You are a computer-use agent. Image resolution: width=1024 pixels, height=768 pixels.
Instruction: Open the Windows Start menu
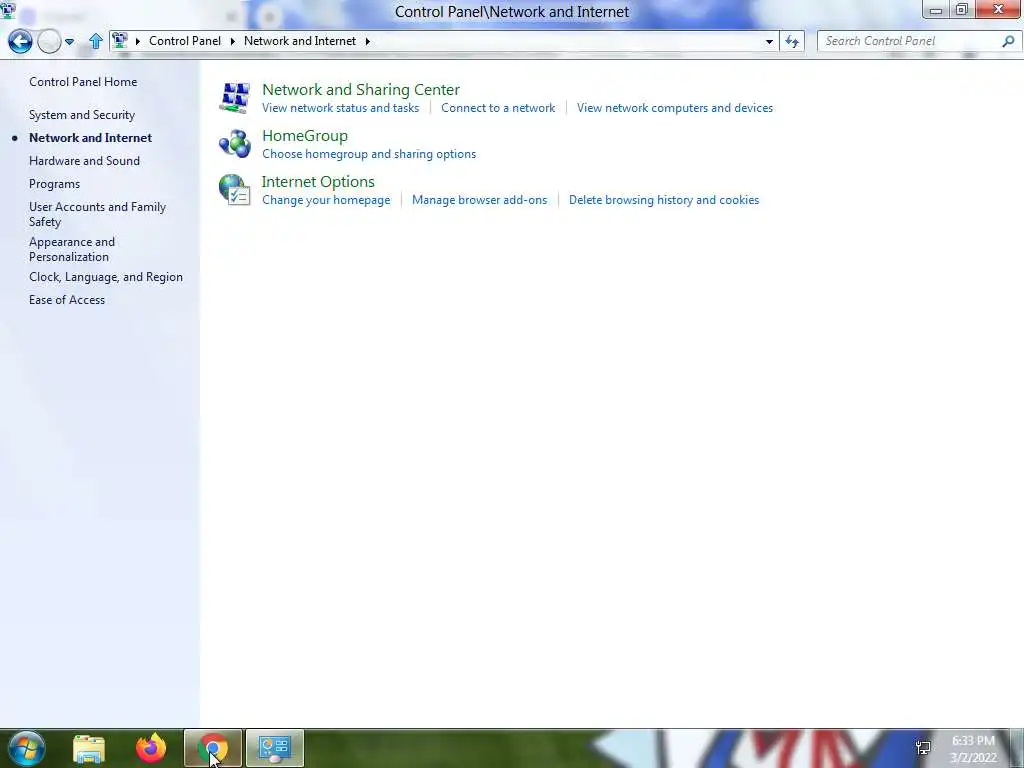pyautogui.click(x=26, y=748)
